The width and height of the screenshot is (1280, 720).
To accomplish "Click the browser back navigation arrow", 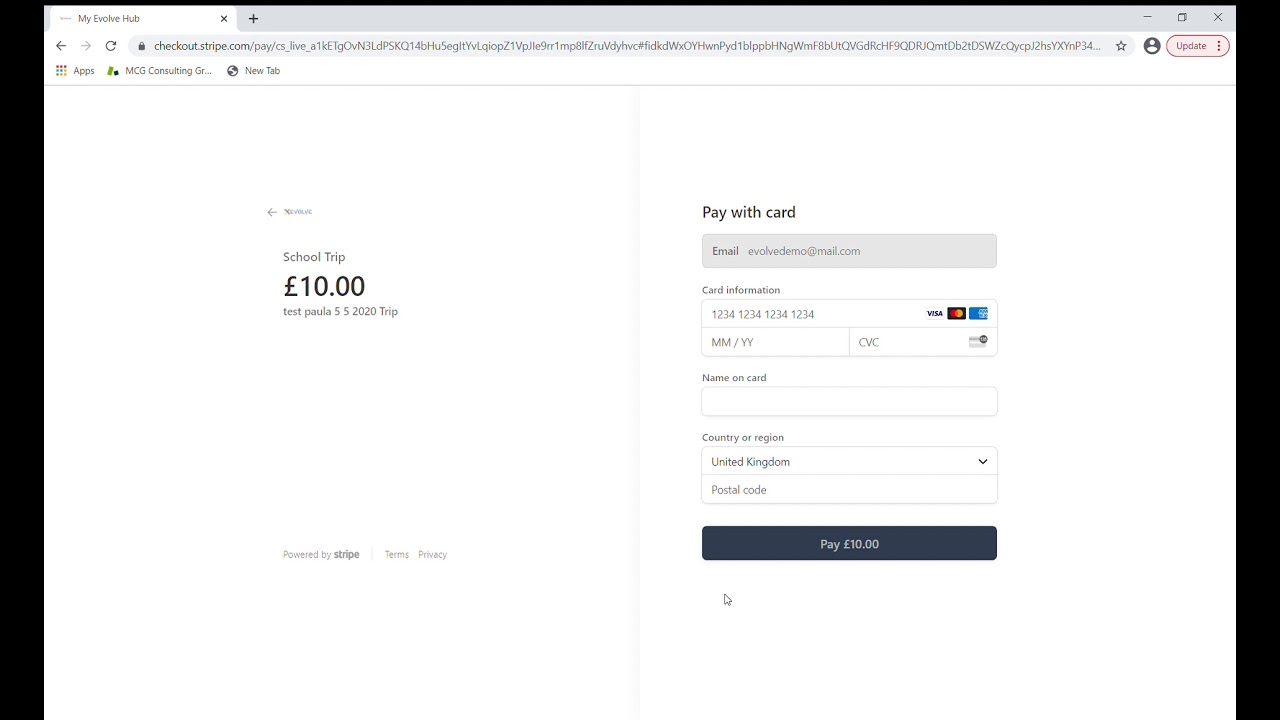I will pos(61,46).
